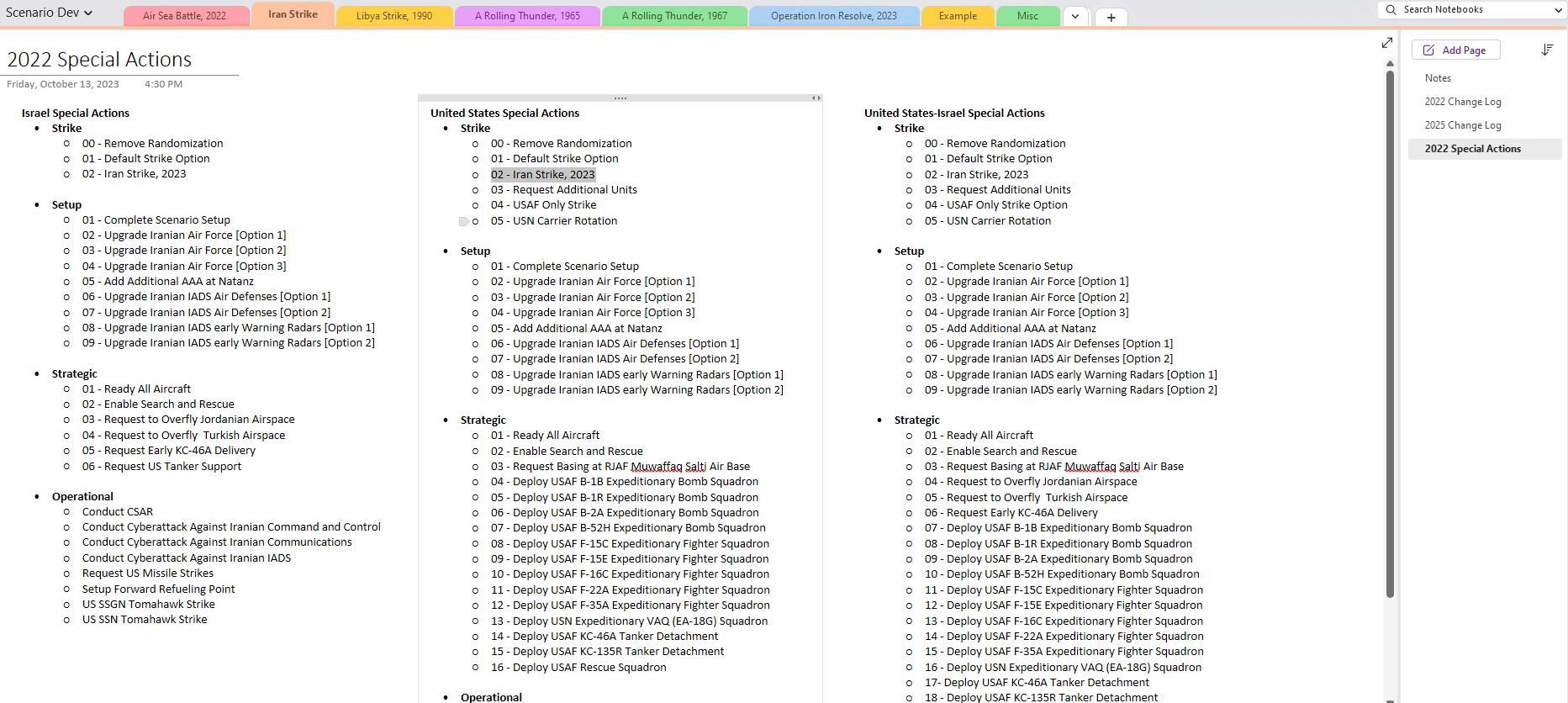Click 05 - Request Early KC-46A Delivery
Viewport: 1568px width, 703px height.
point(169,451)
